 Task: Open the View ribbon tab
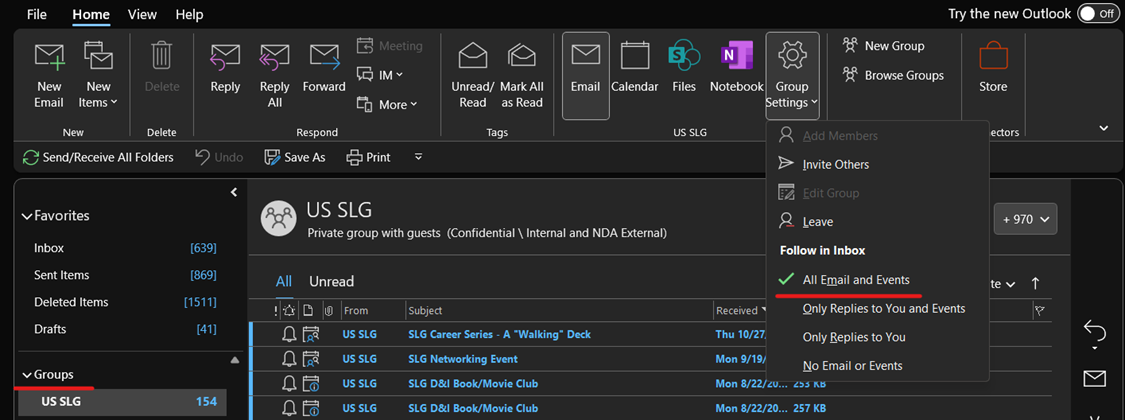[142, 14]
